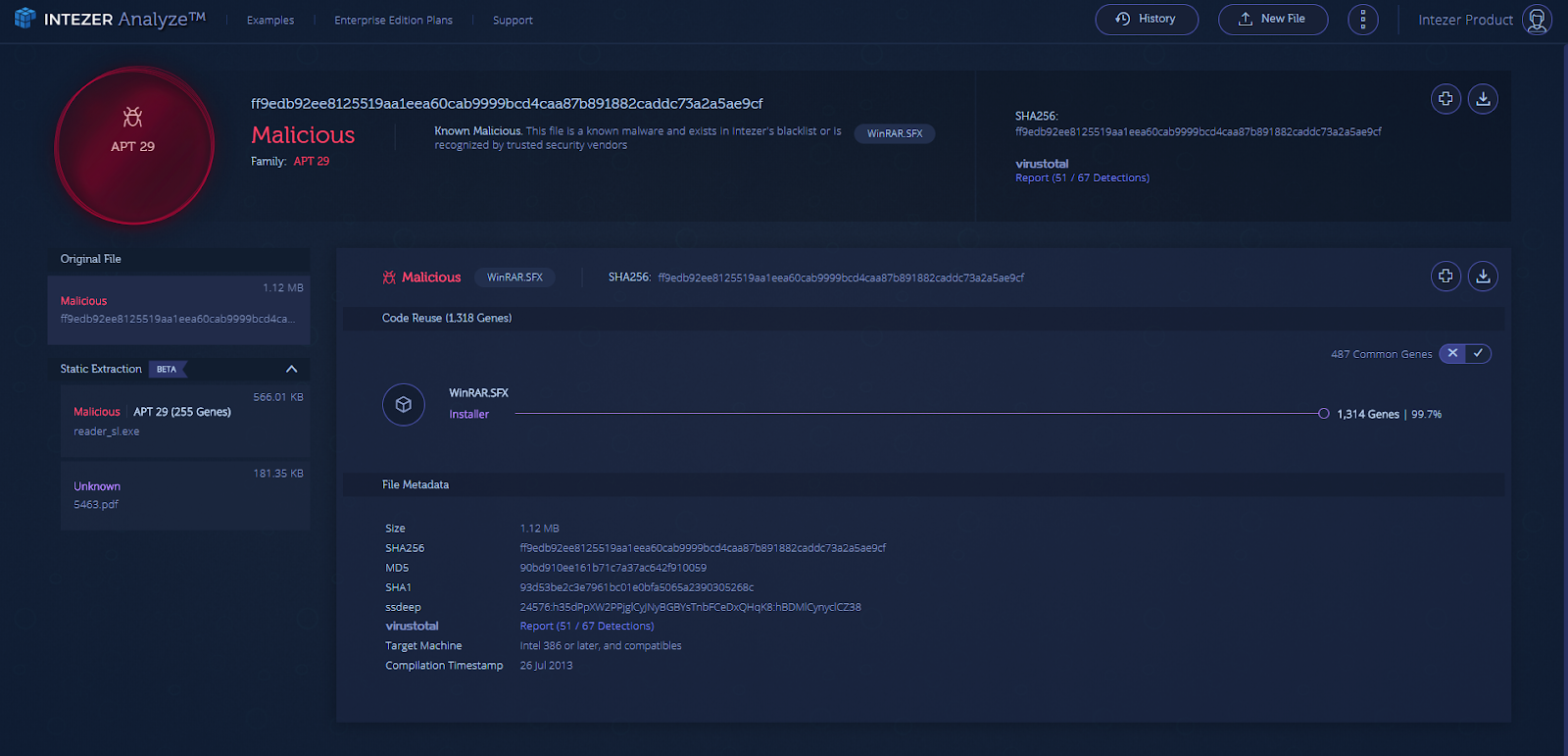Click the New File upload button
This screenshot has height=756, width=1568.
[x=1273, y=20]
